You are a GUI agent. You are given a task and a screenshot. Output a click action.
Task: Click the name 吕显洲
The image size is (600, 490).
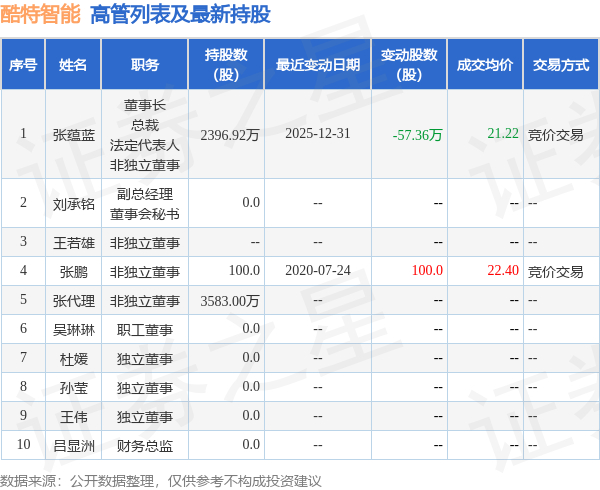click(x=73, y=446)
